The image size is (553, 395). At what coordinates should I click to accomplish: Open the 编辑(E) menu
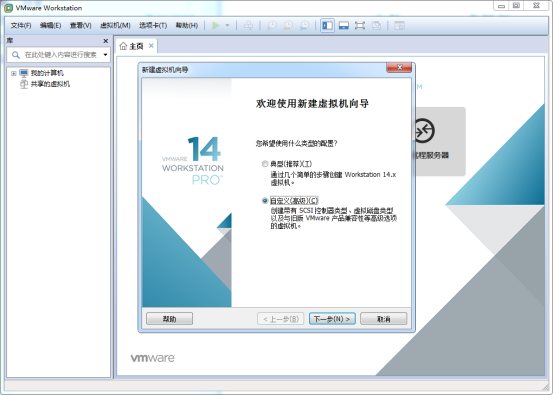50,25
